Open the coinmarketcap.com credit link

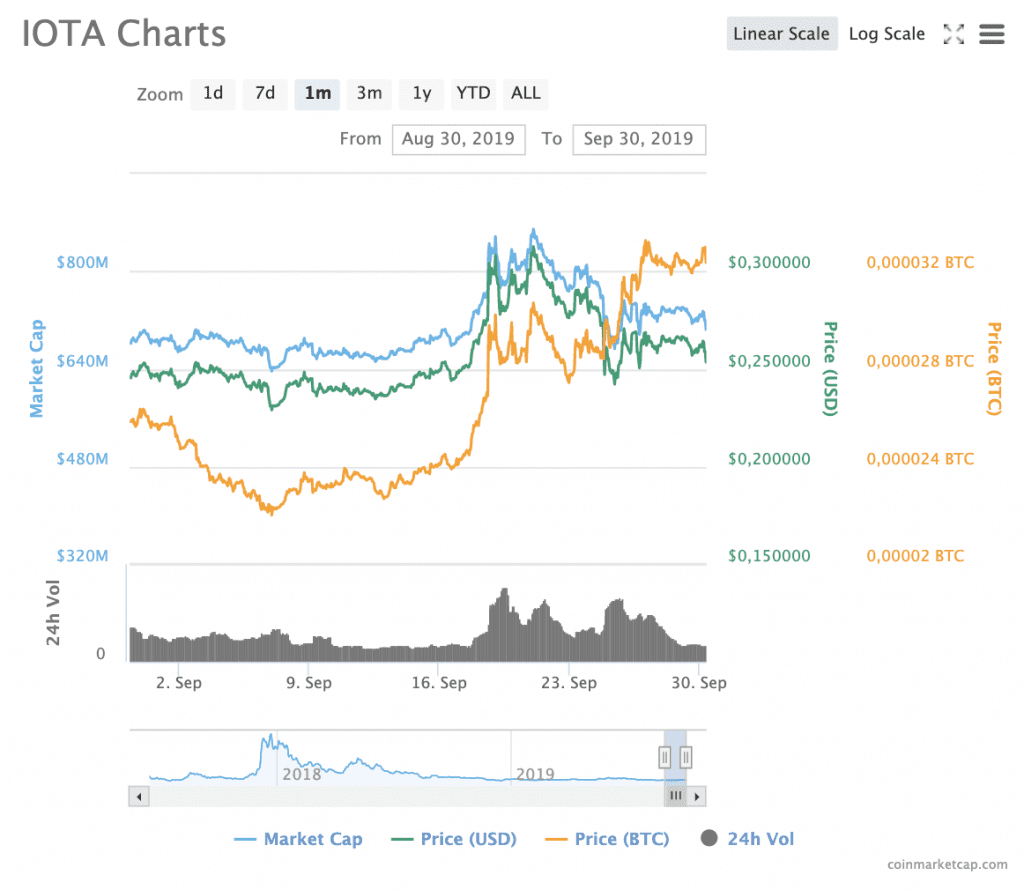(x=947, y=865)
